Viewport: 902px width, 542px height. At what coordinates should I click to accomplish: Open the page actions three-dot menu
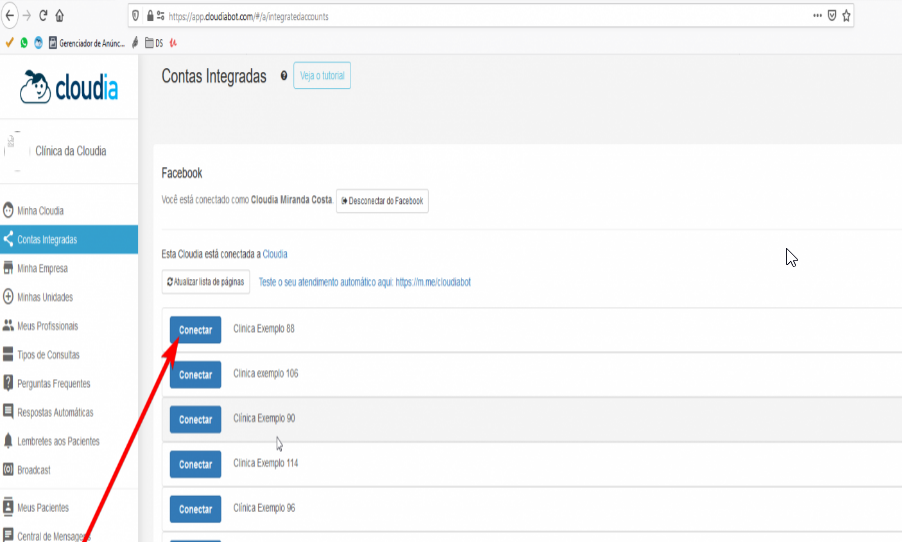pos(817,16)
